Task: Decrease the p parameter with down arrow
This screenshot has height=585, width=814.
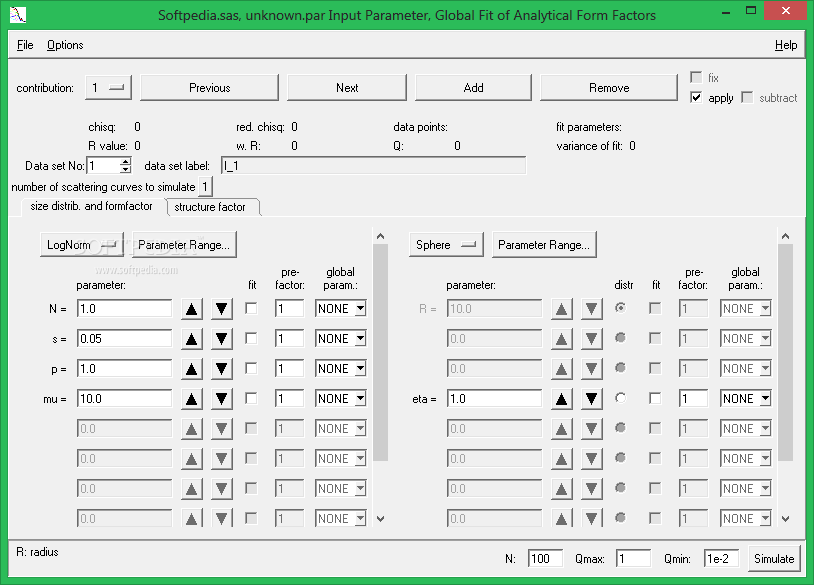Action: coord(222,369)
